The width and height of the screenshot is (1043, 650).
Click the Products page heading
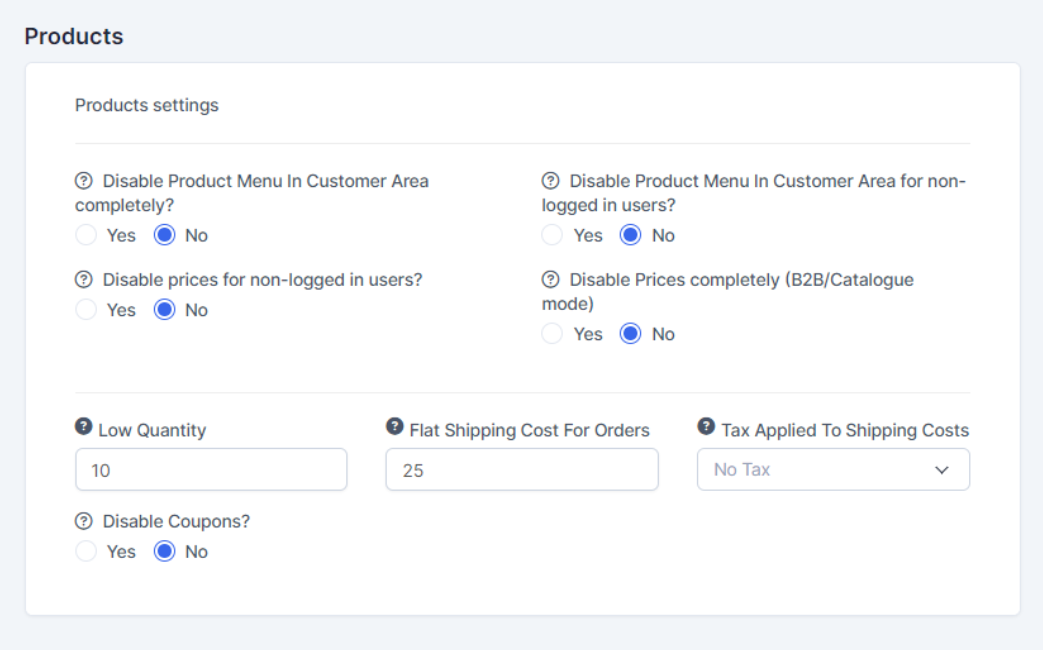click(x=74, y=36)
